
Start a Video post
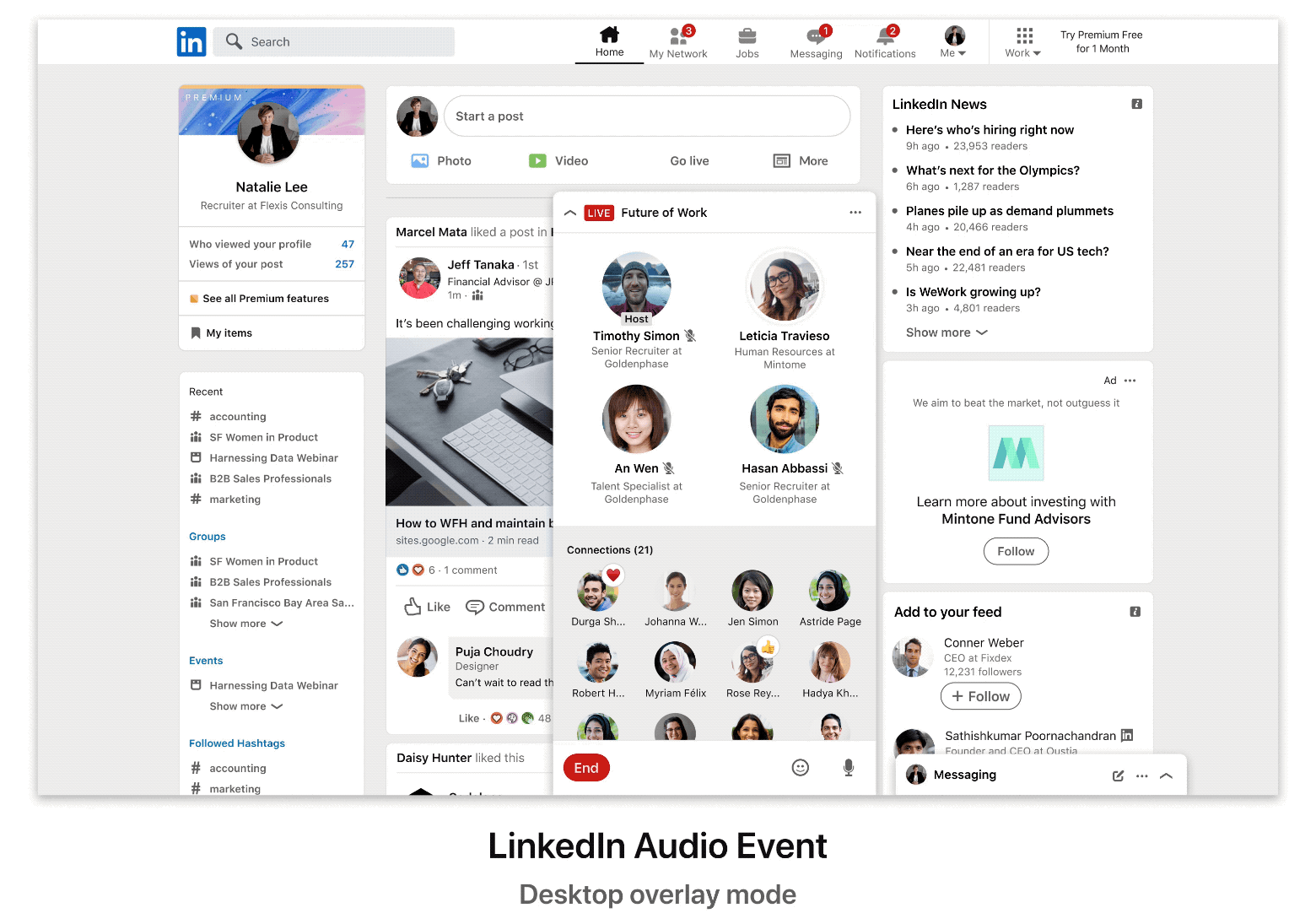tap(559, 160)
